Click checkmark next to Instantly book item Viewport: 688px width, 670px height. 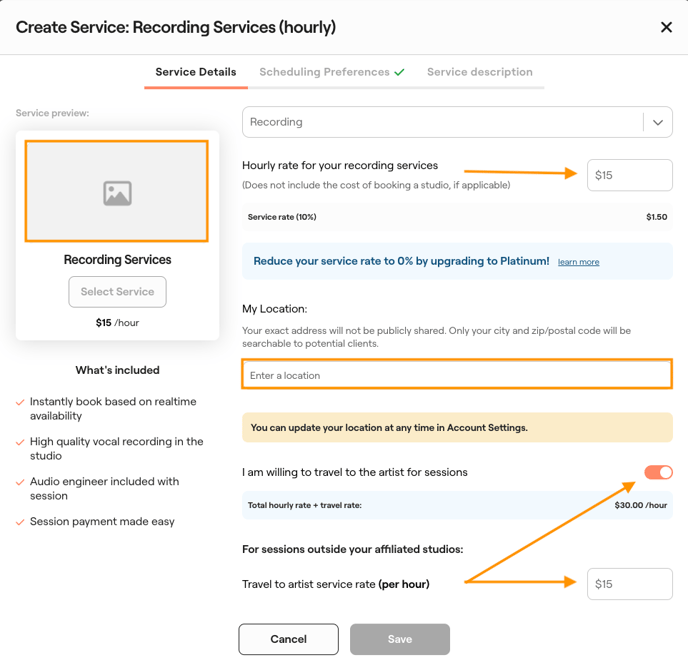point(21,402)
